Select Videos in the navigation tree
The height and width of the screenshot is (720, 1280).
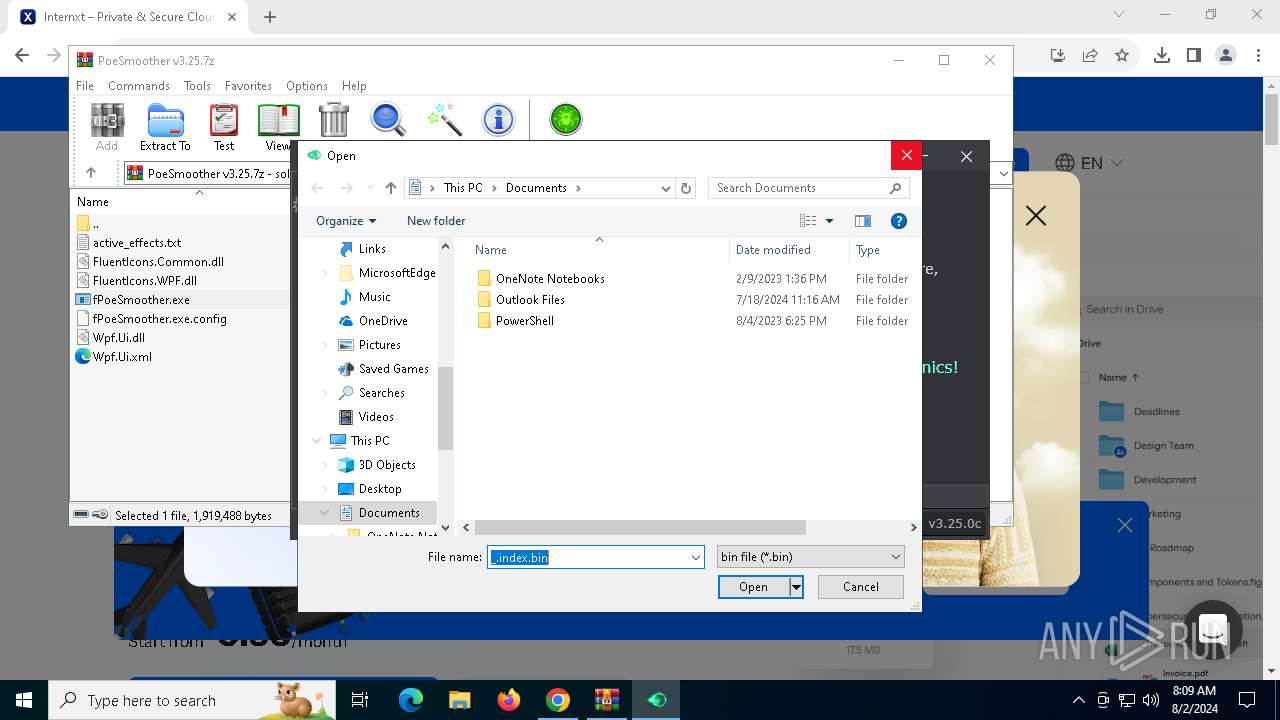point(376,417)
